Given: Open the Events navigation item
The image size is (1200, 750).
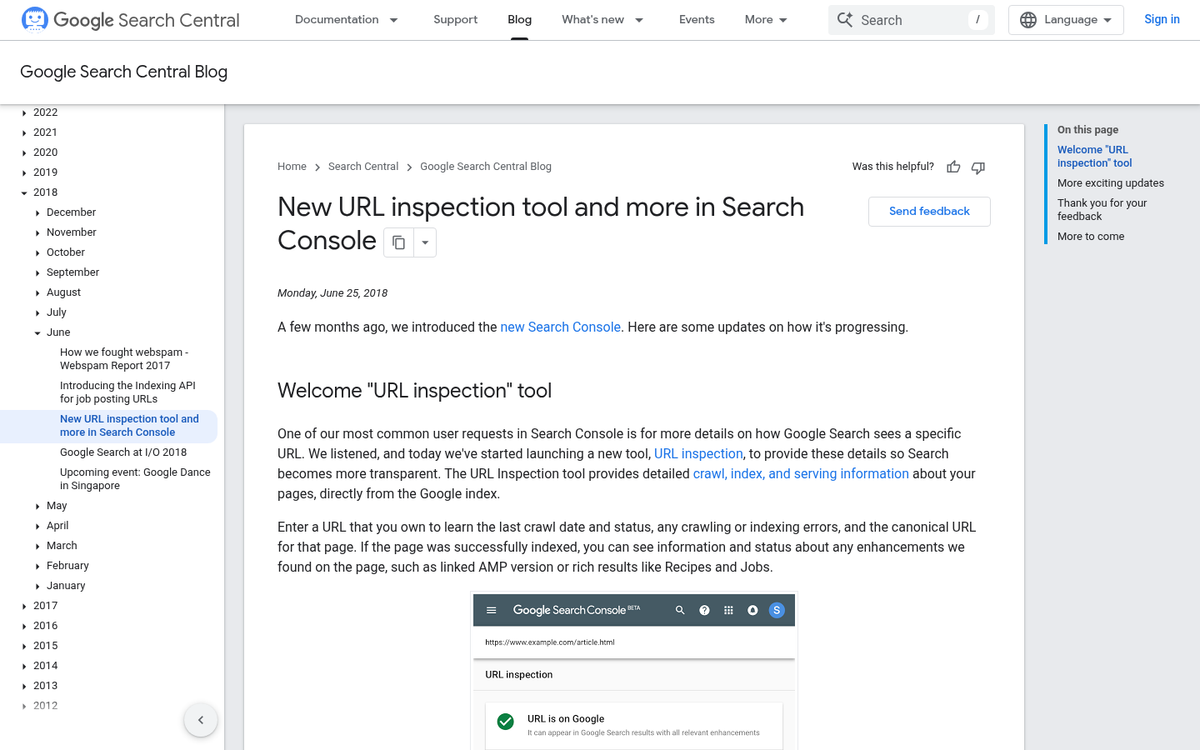Looking at the screenshot, I should (x=696, y=19).
